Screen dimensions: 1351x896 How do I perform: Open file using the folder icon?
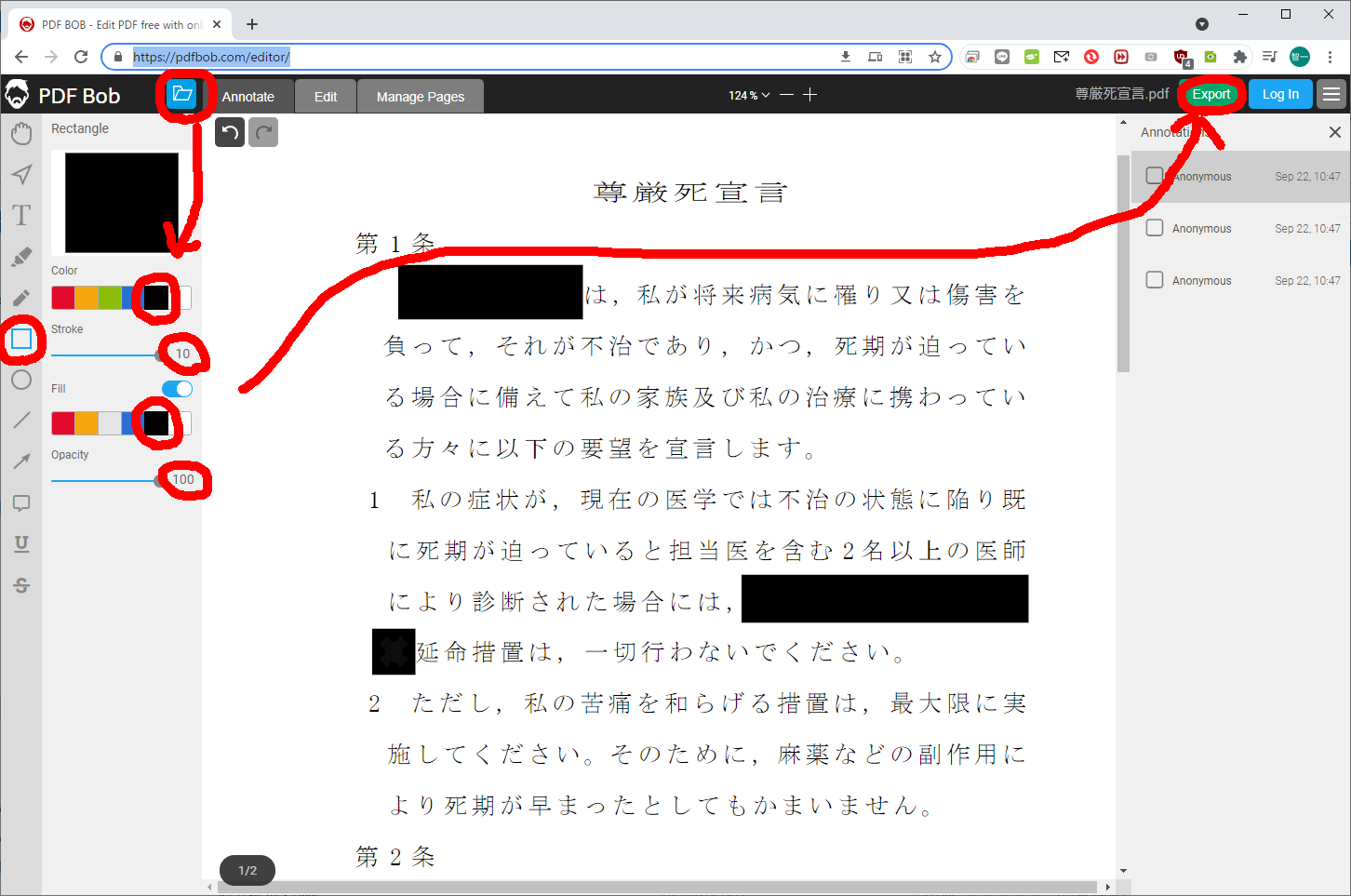[x=182, y=94]
